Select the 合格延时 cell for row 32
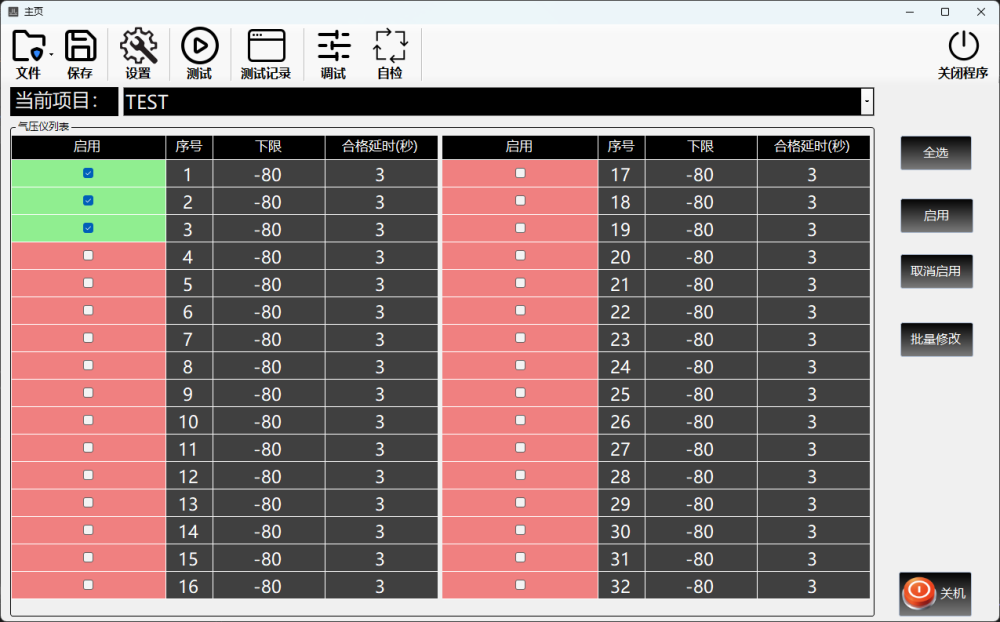Screen dimensions: 1000x622 click(x=812, y=587)
